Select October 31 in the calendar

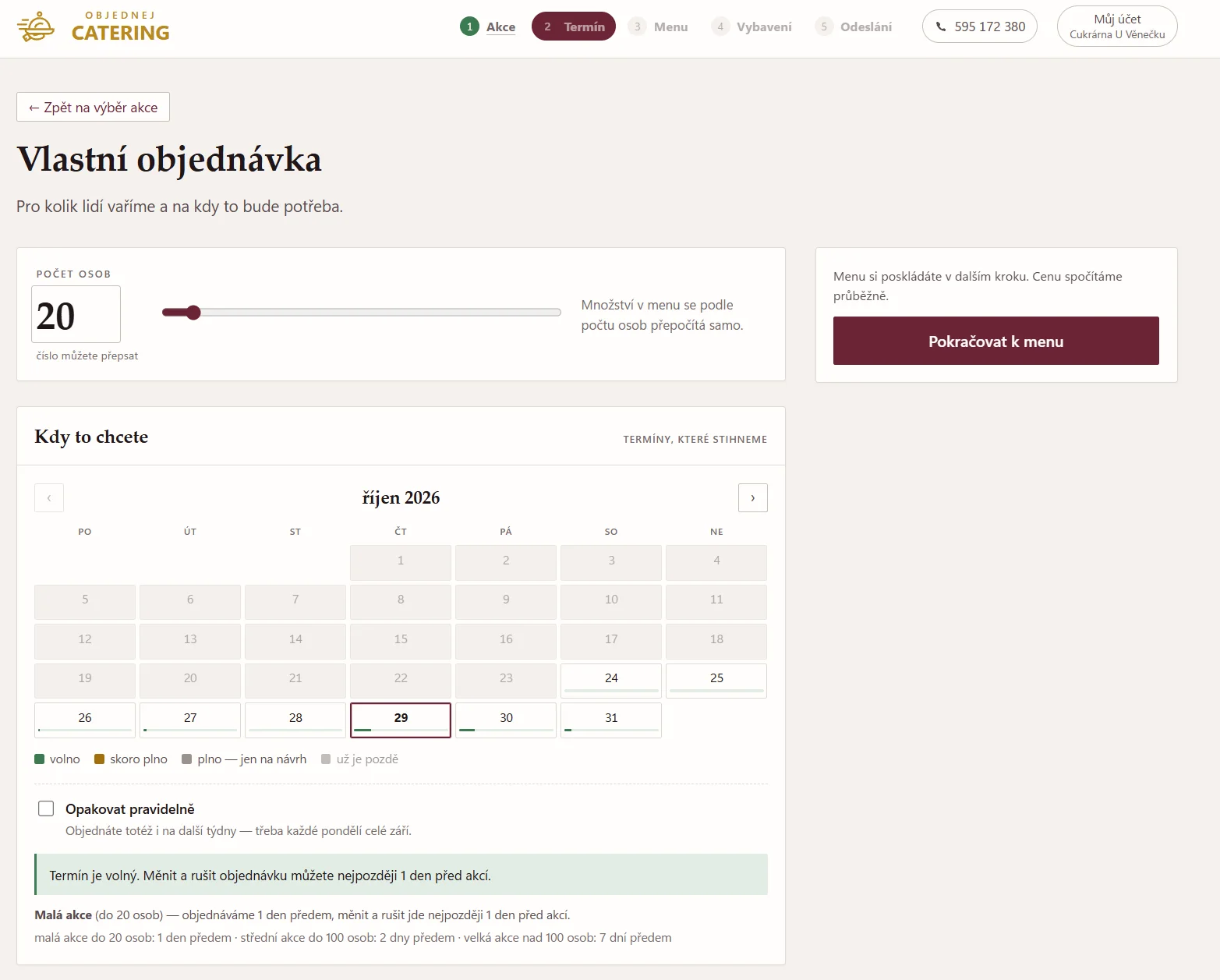tap(611, 720)
